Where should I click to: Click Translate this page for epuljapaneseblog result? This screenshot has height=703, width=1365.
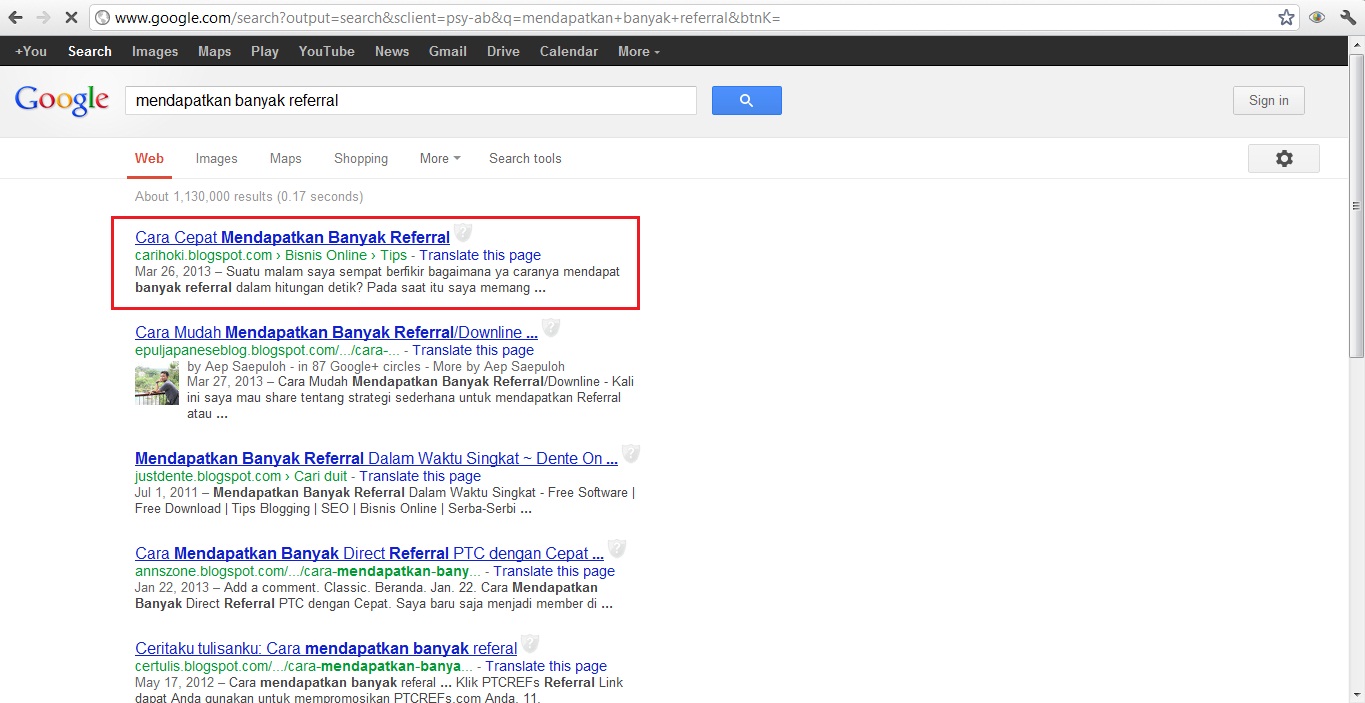tap(473, 350)
